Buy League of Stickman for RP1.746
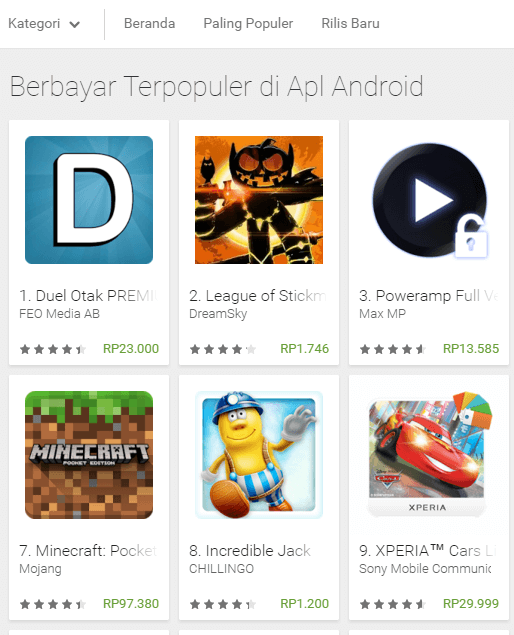Screen dimensions: 514x635 tap(305, 349)
